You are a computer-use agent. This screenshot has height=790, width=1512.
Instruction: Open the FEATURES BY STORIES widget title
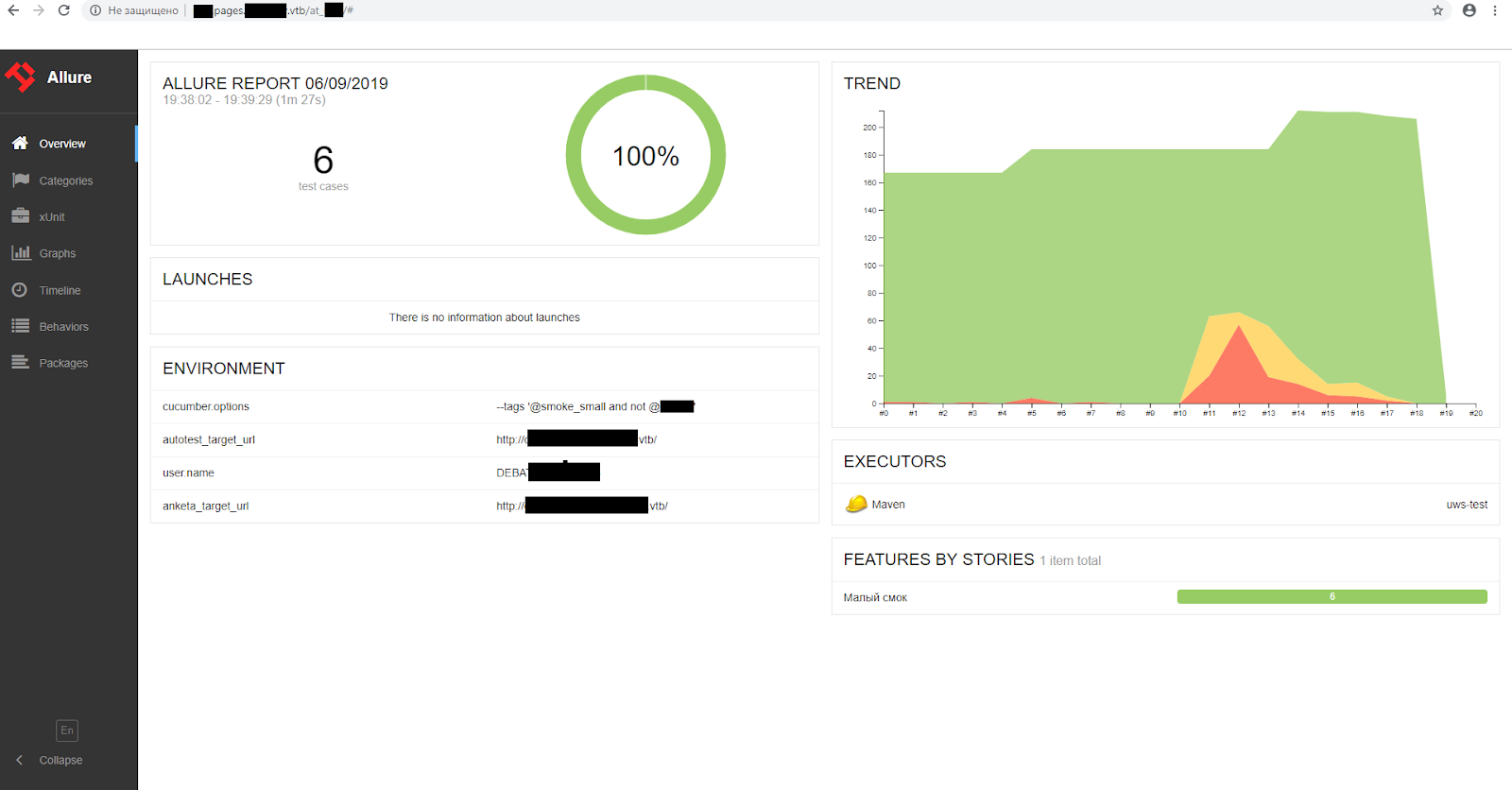click(x=938, y=559)
